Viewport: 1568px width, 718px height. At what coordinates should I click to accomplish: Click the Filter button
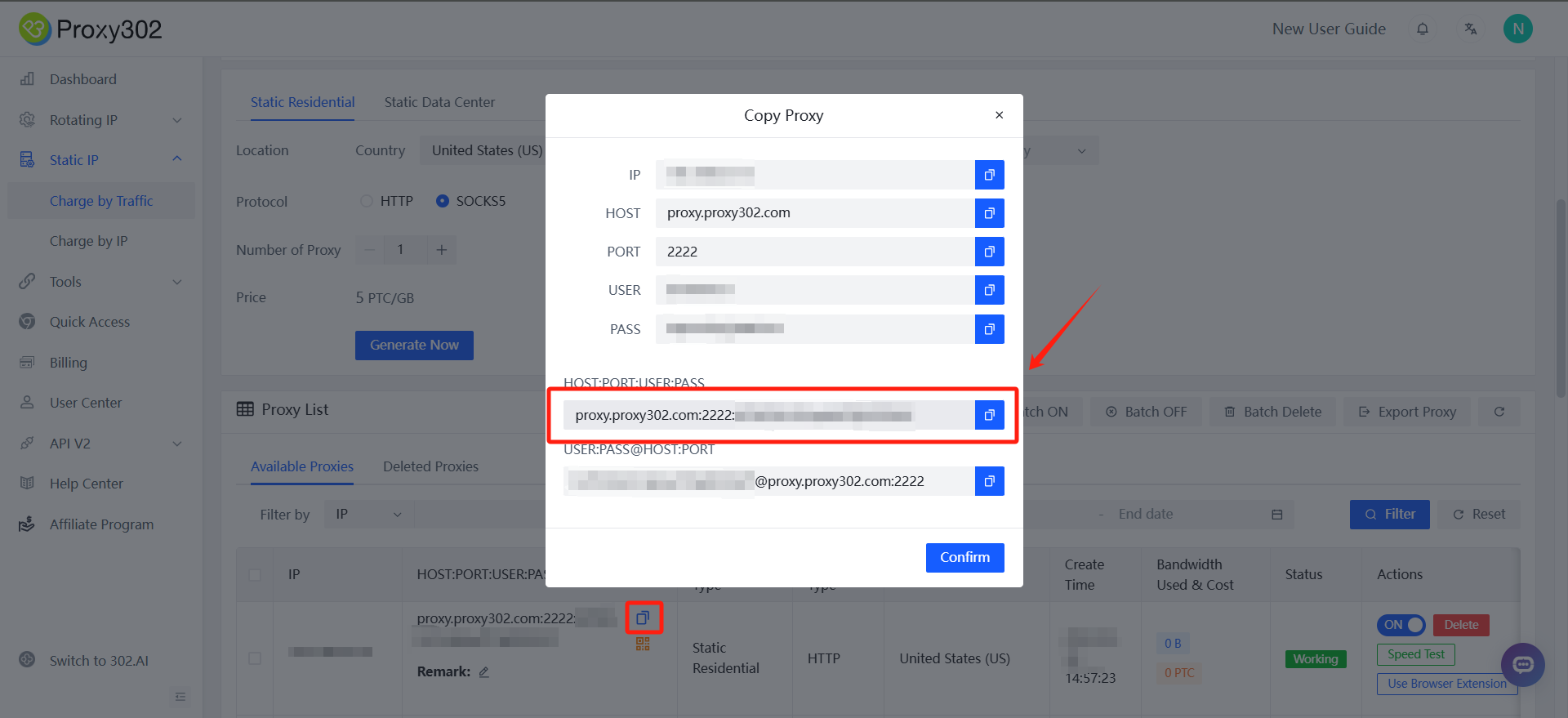coord(1389,515)
